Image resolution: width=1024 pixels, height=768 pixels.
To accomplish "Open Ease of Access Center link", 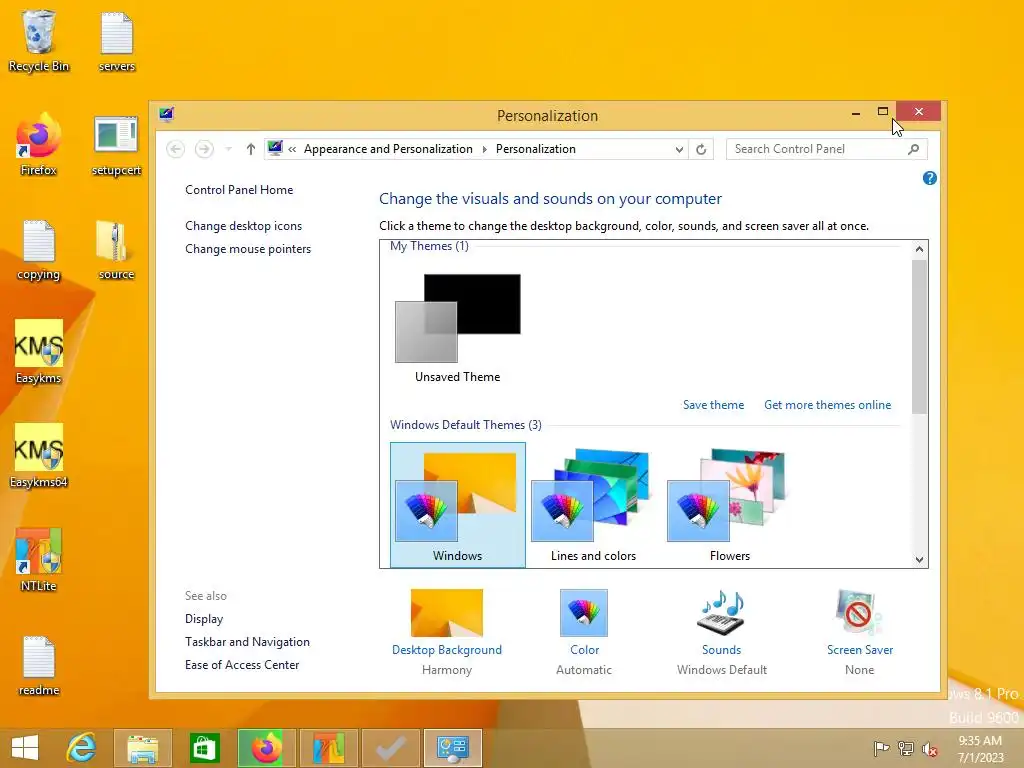I will (242, 665).
